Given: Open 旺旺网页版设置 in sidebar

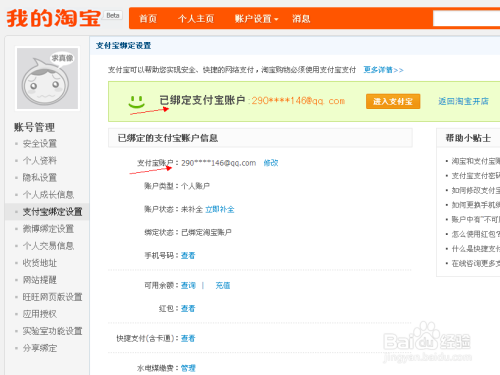Looking at the screenshot, I should tap(52, 297).
